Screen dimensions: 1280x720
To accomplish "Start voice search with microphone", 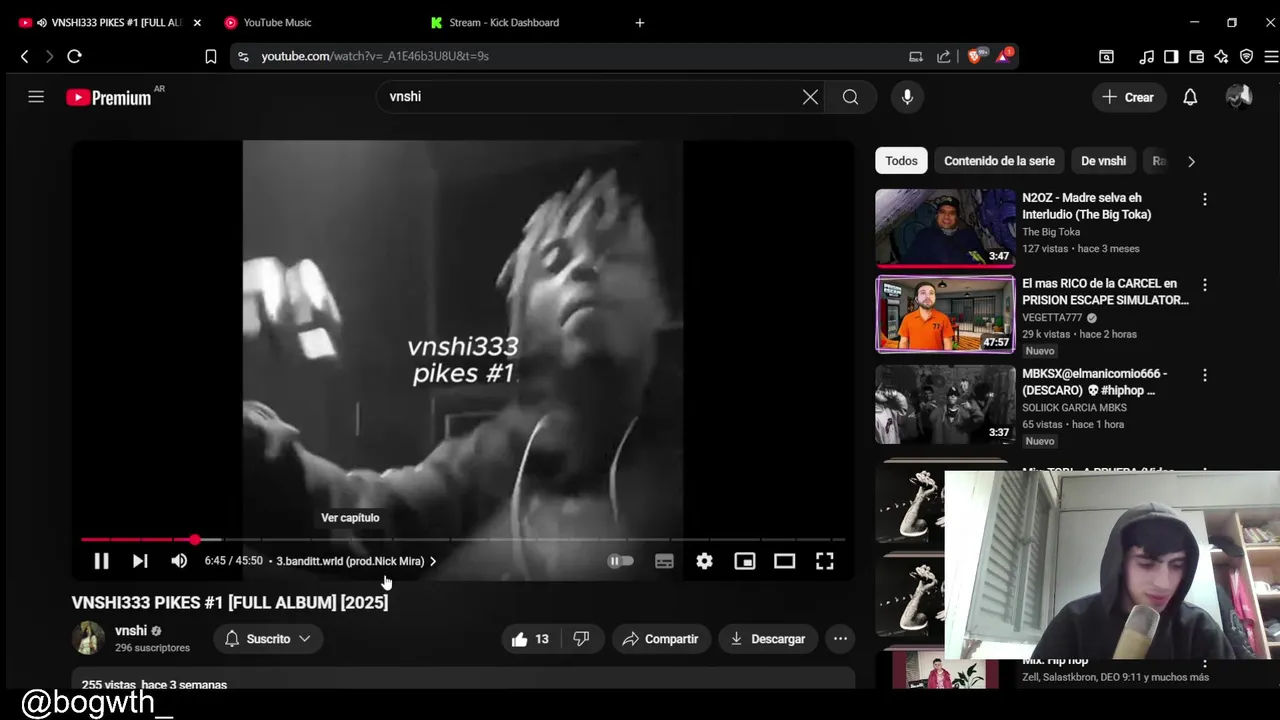I will 907,97.
